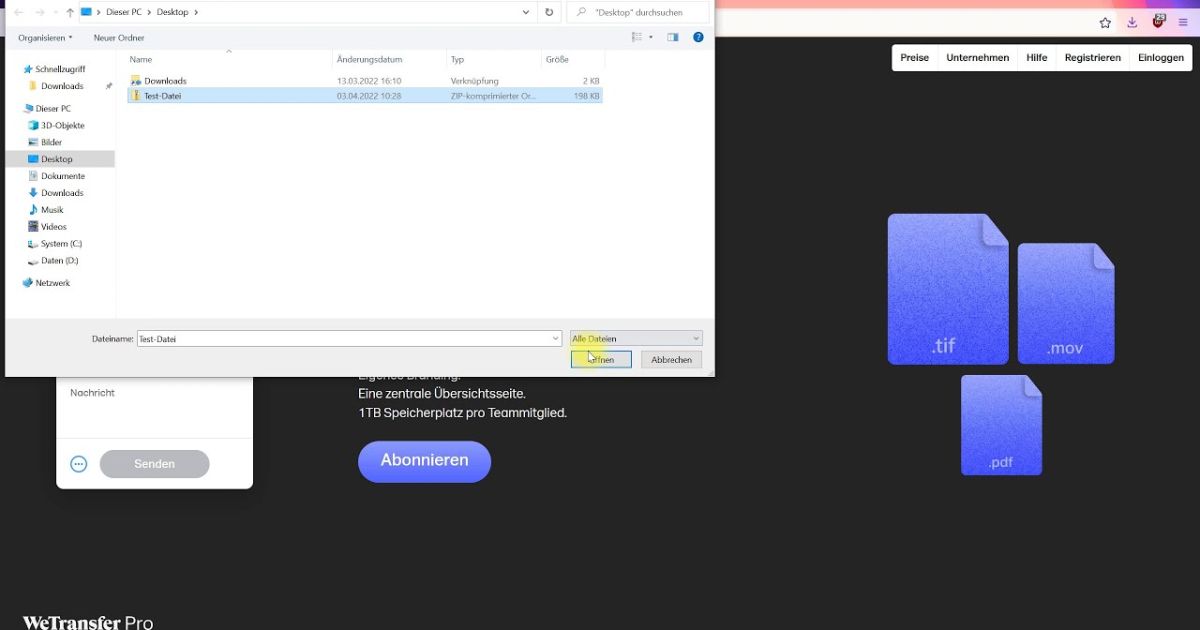Select 'Hilfe' in WeTransfer navigation
Image resolution: width=1200 pixels, height=630 pixels.
(1036, 57)
